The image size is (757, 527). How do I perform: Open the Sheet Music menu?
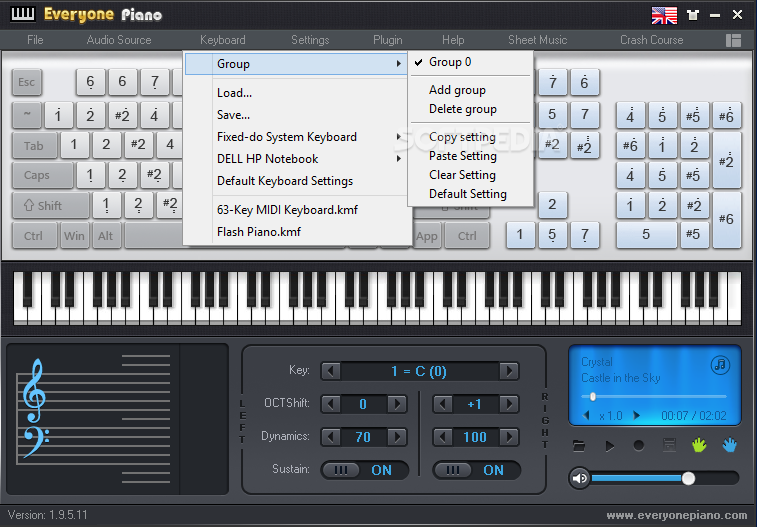pyautogui.click(x=537, y=40)
